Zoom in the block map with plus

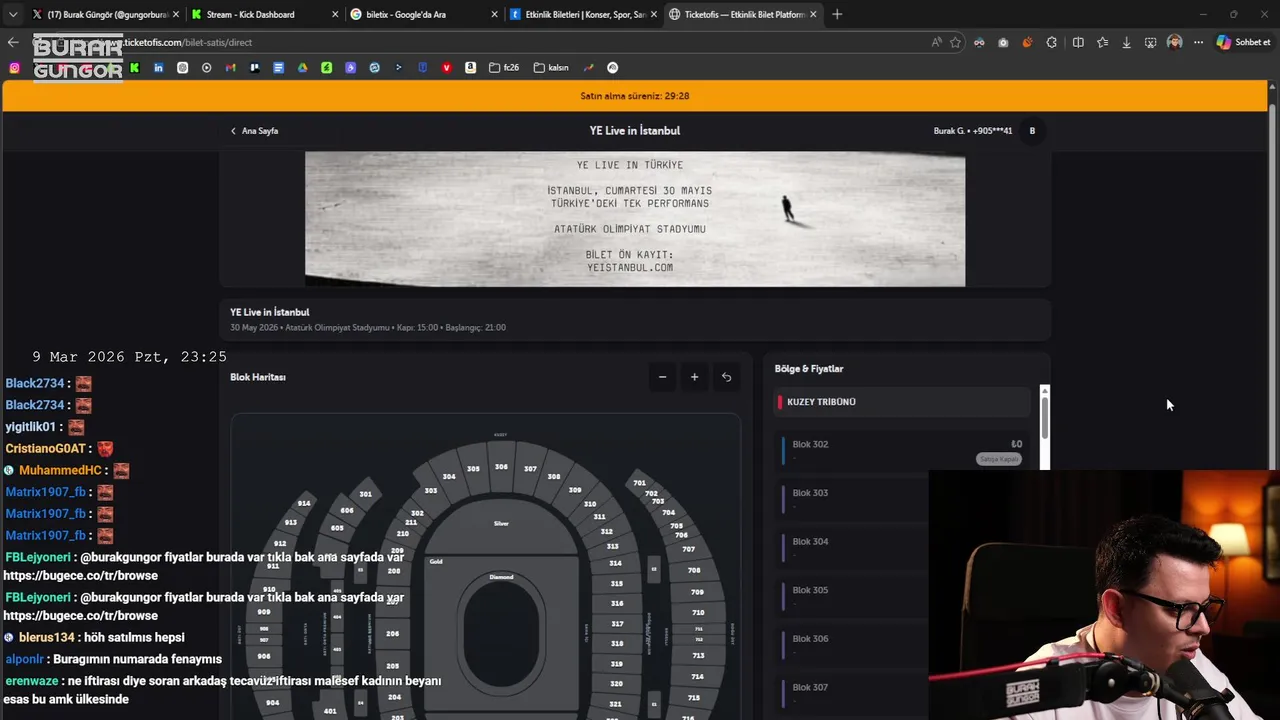tap(694, 377)
